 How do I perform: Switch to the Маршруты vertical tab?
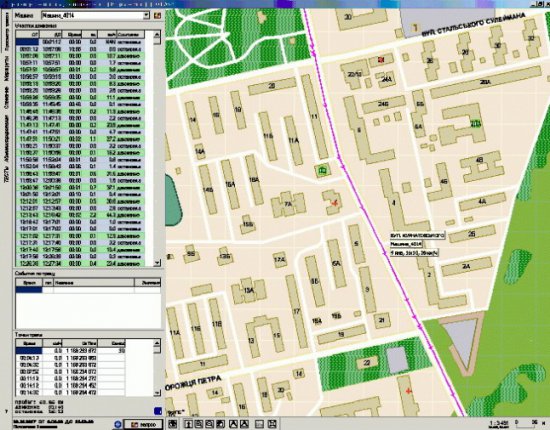point(7,69)
